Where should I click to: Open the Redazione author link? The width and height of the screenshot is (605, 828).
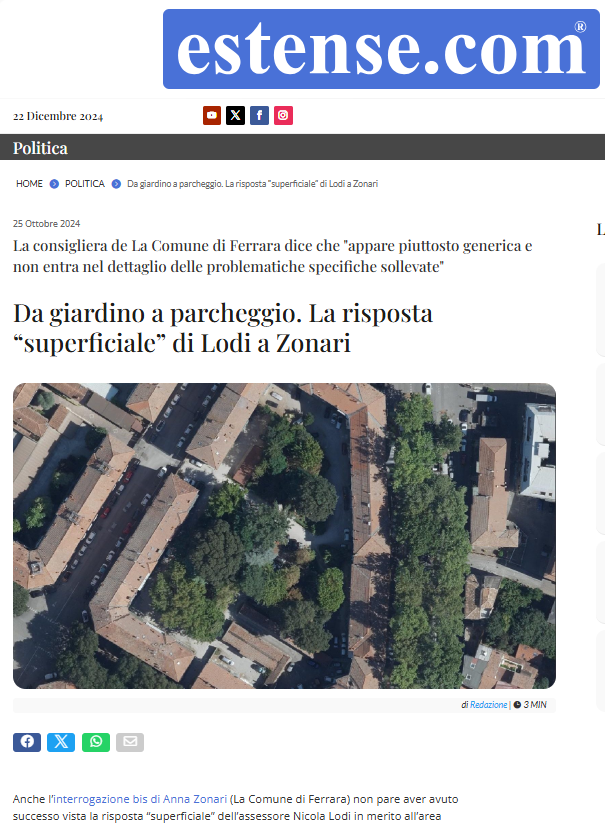click(x=488, y=704)
